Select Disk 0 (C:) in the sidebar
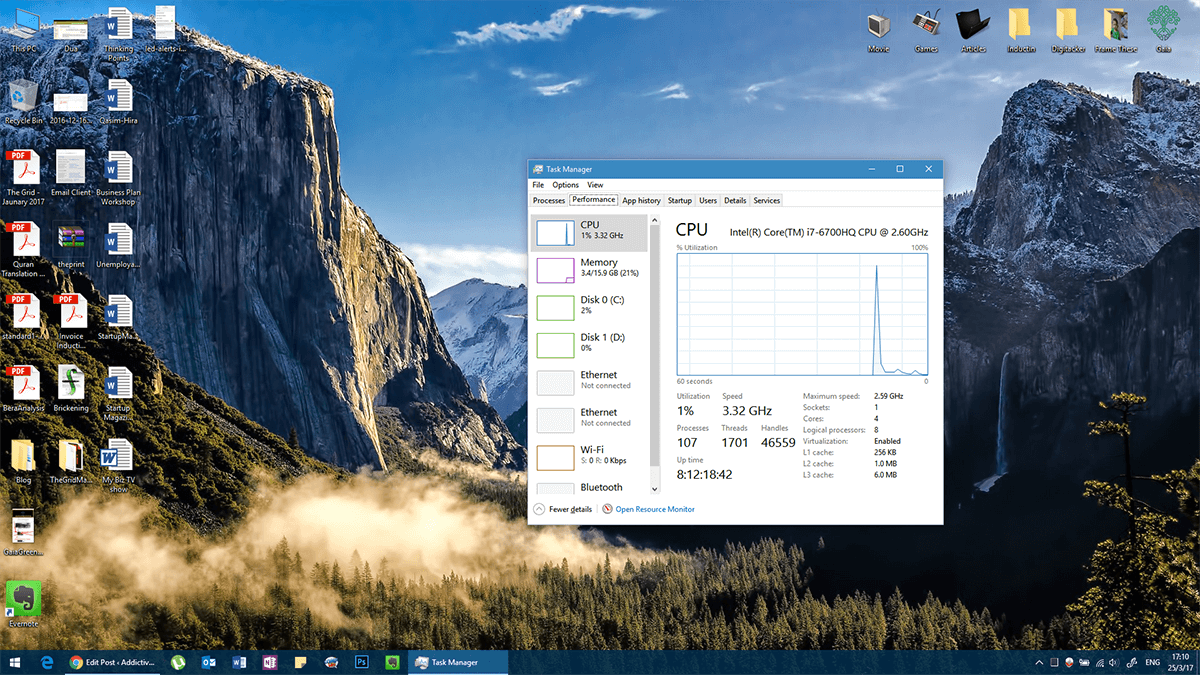 [x=590, y=307]
